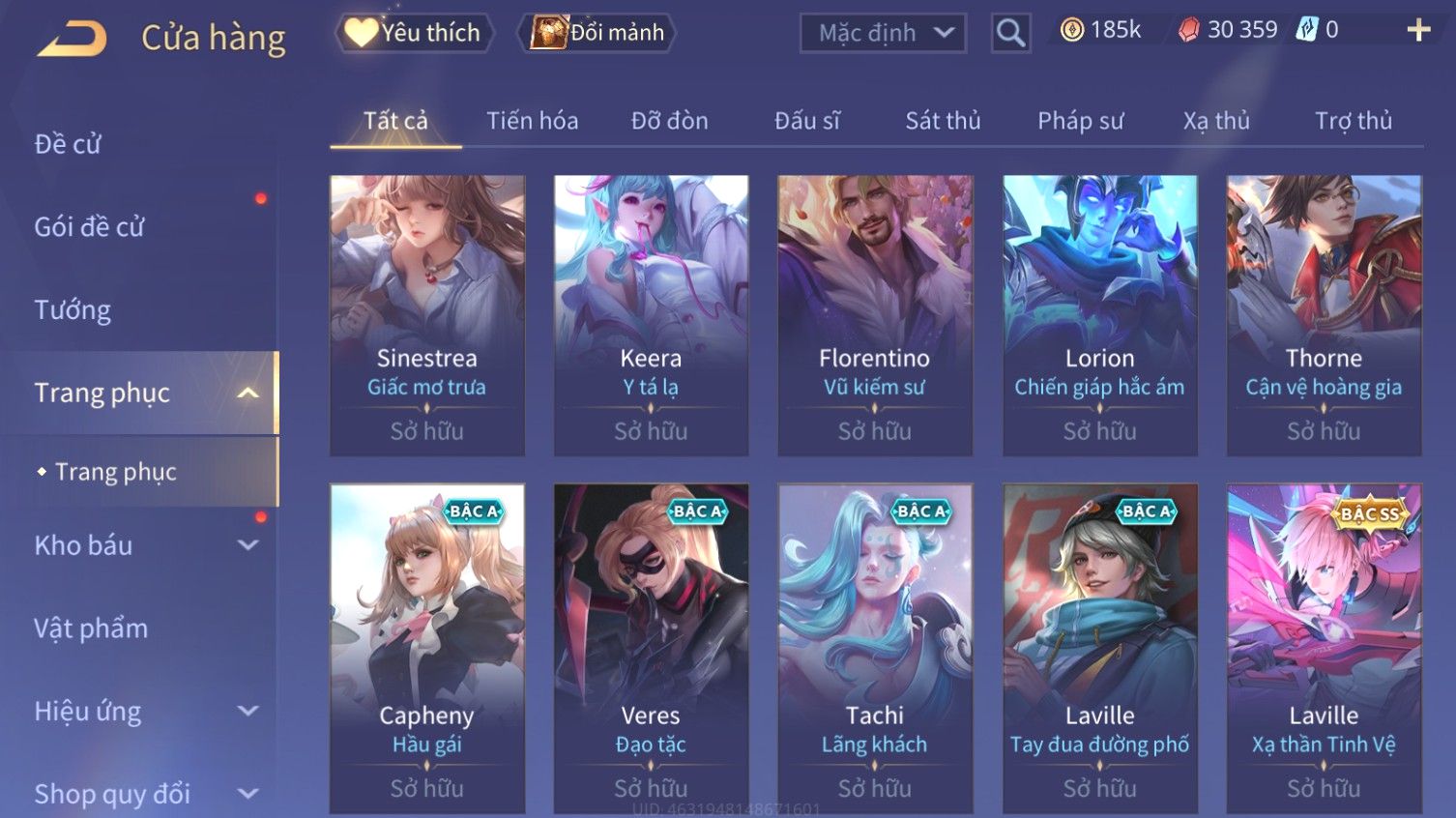The width and height of the screenshot is (1456, 818).
Task: Expand the Hiệu ứng sidebar section
Action: pyautogui.click(x=248, y=711)
